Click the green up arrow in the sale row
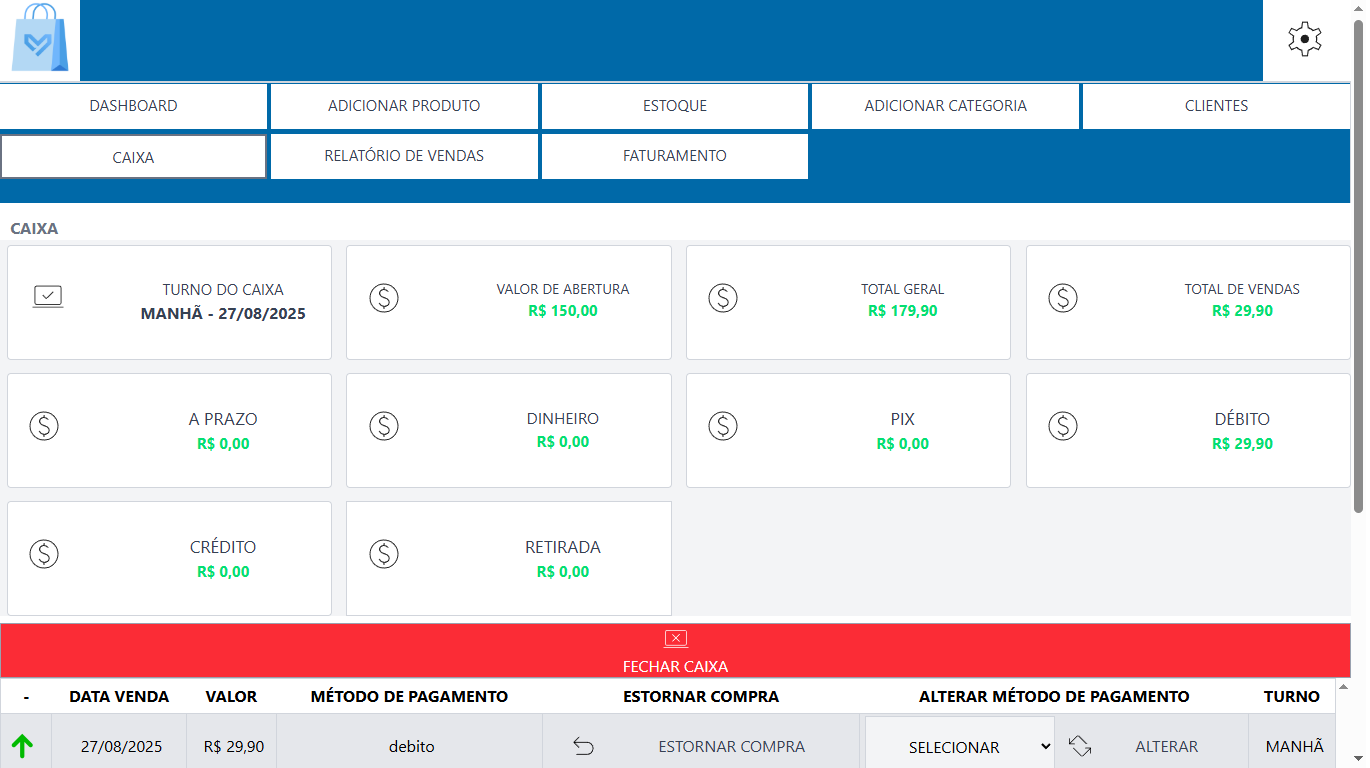Image resolution: width=1370 pixels, height=768 pixels. (x=22, y=746)
